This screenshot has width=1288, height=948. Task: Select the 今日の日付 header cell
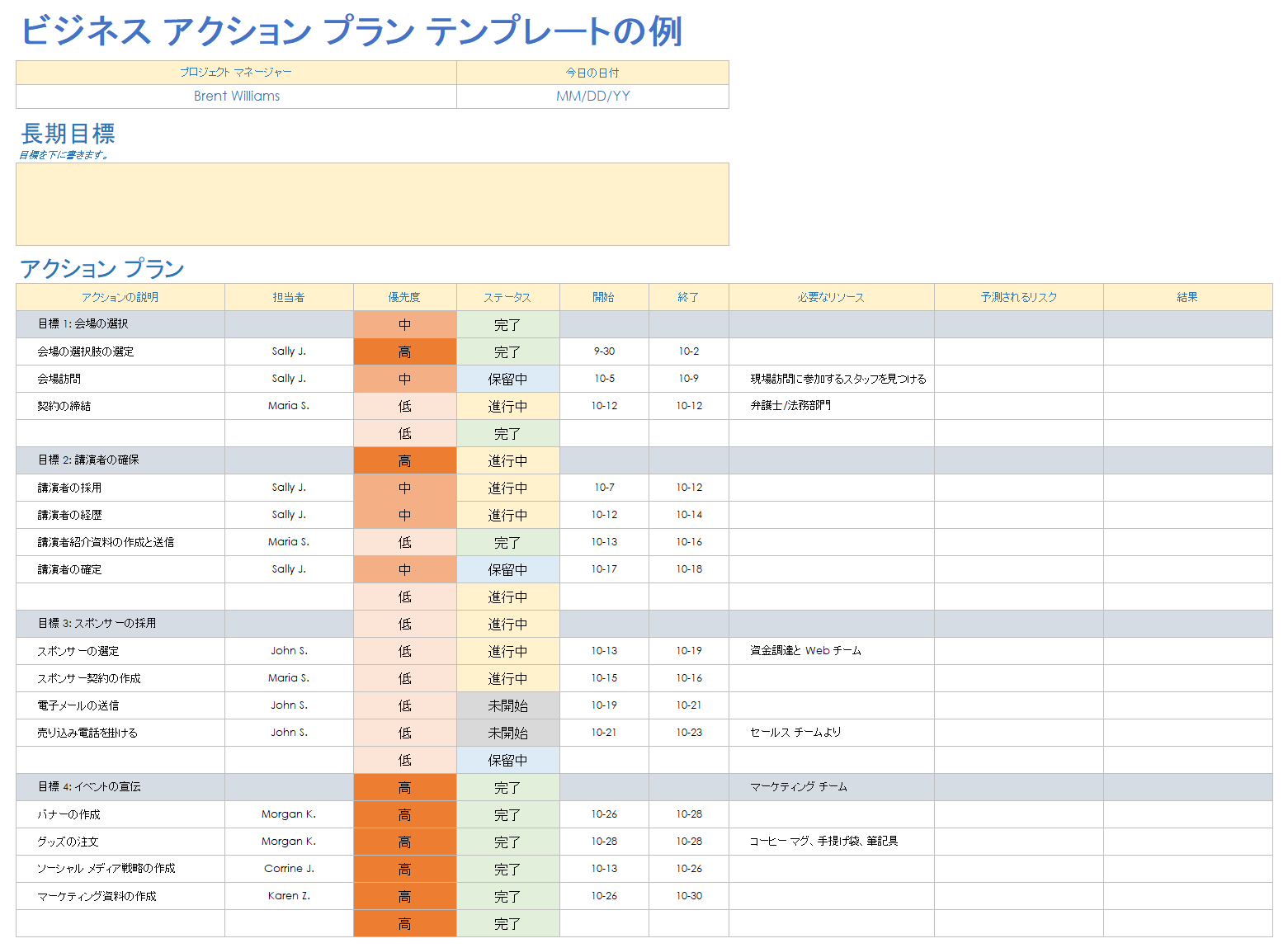[592, 73]
